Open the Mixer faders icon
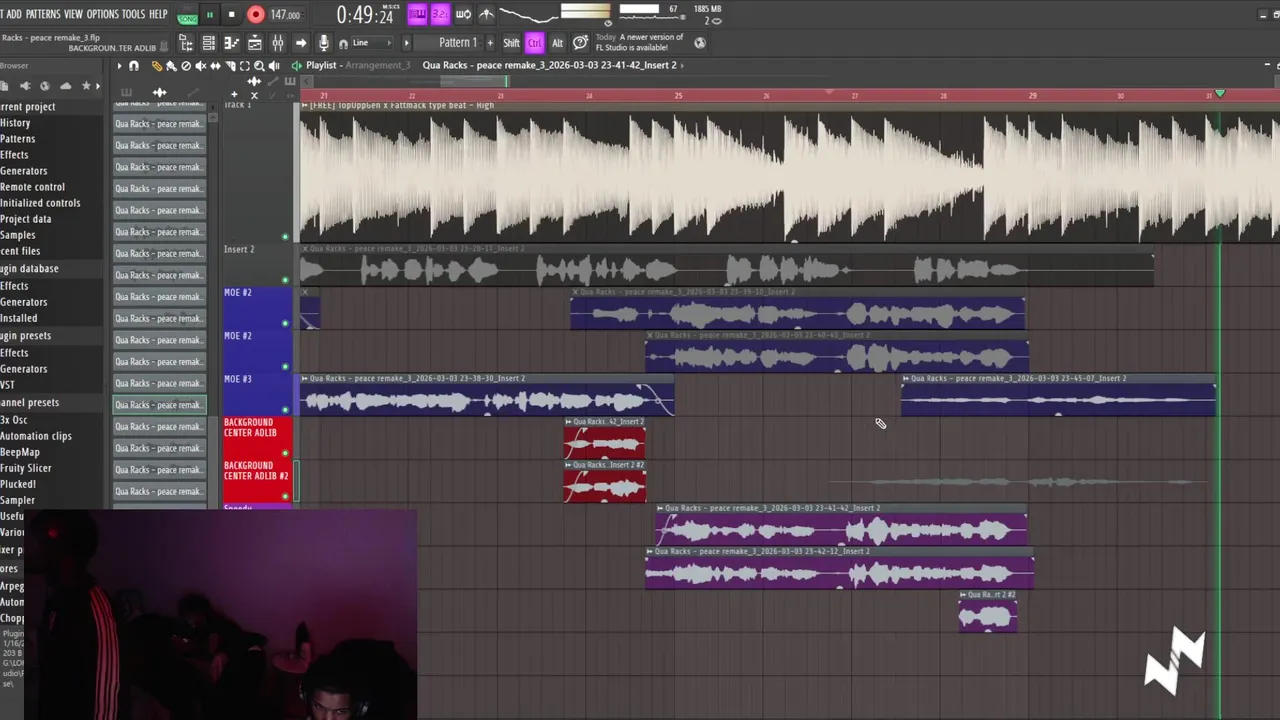Screen dimensions: 1280x720 pos(277,43)
